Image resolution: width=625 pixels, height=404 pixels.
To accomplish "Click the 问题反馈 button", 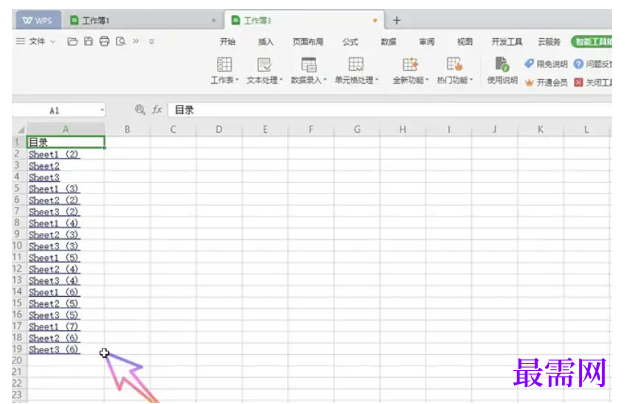I will point(593,64).
